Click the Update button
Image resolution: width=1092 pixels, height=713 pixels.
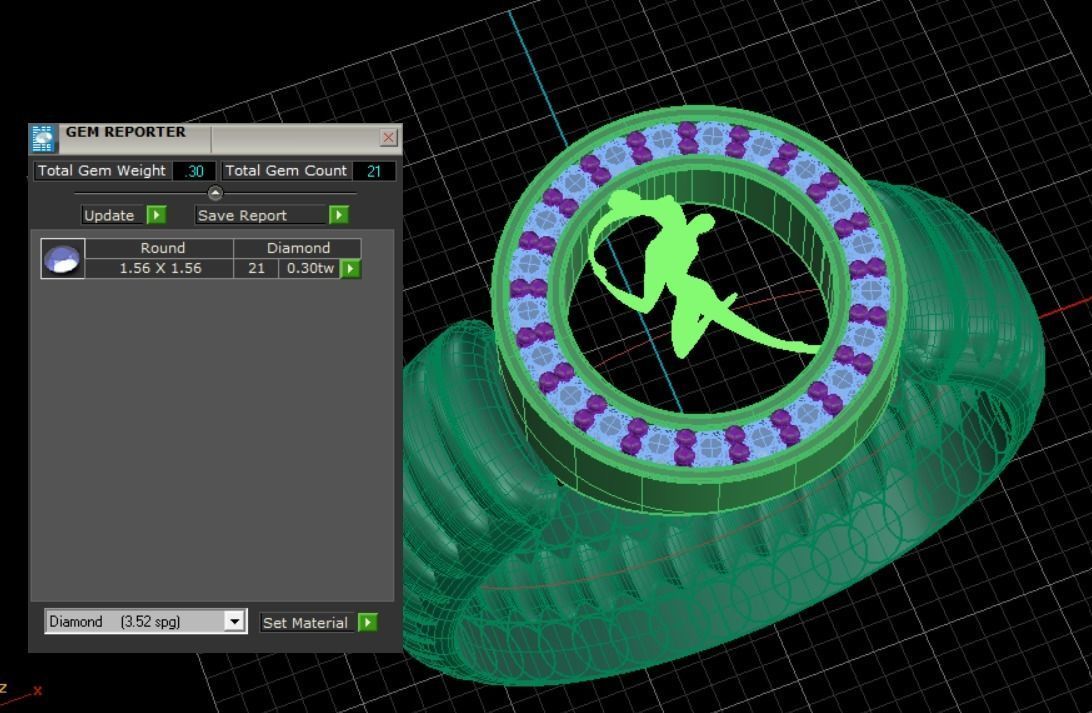point(113,215)
